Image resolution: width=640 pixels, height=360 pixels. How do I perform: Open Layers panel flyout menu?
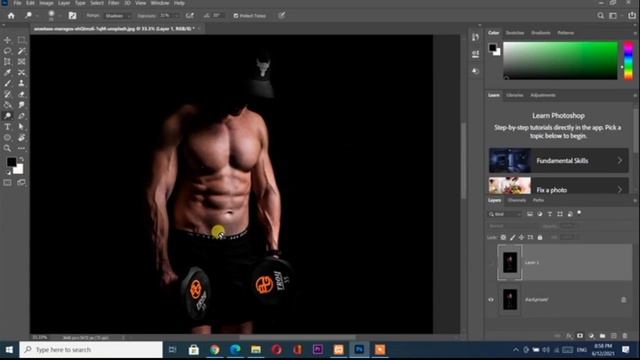point(635,200)
